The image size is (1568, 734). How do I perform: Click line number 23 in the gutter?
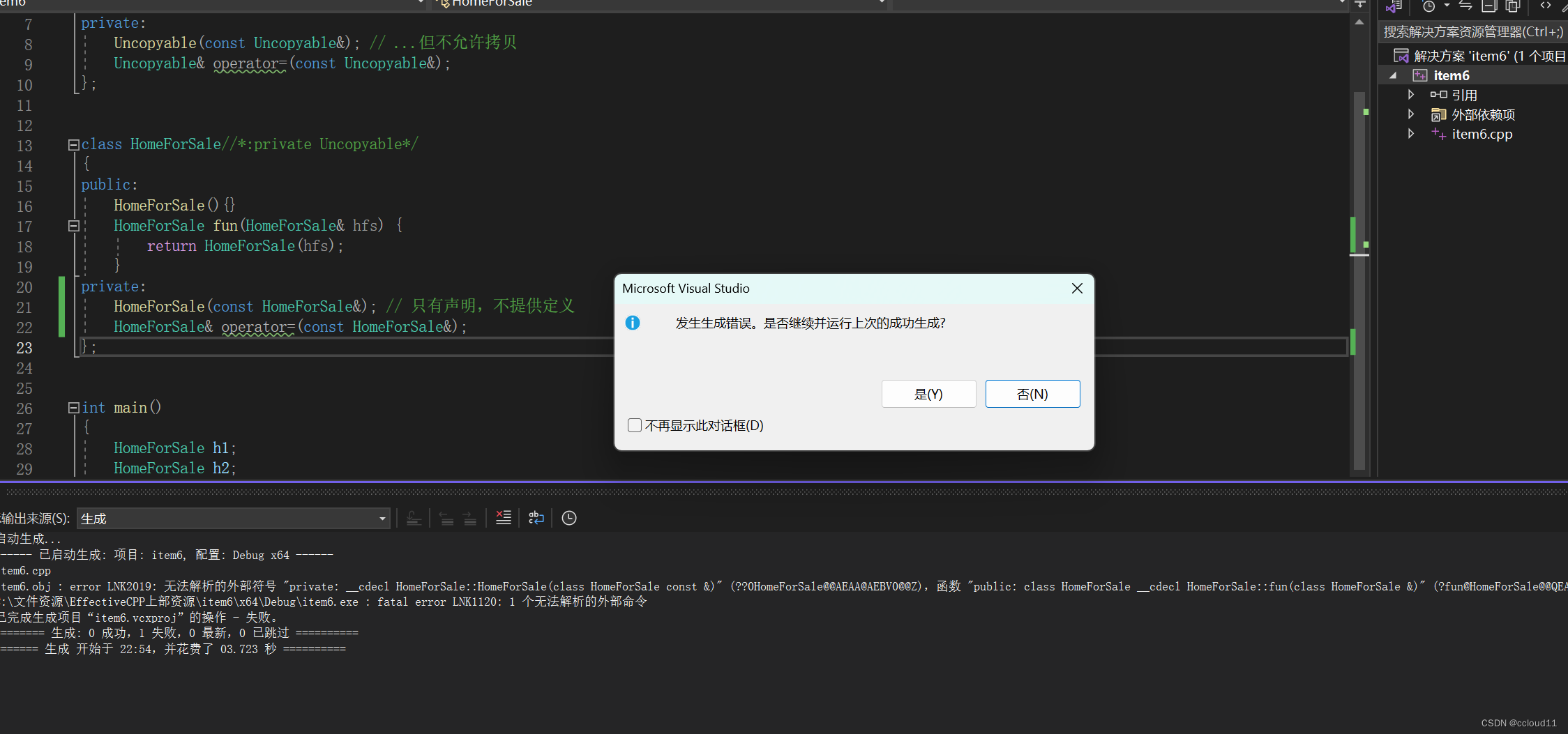[x=24, y=348]
